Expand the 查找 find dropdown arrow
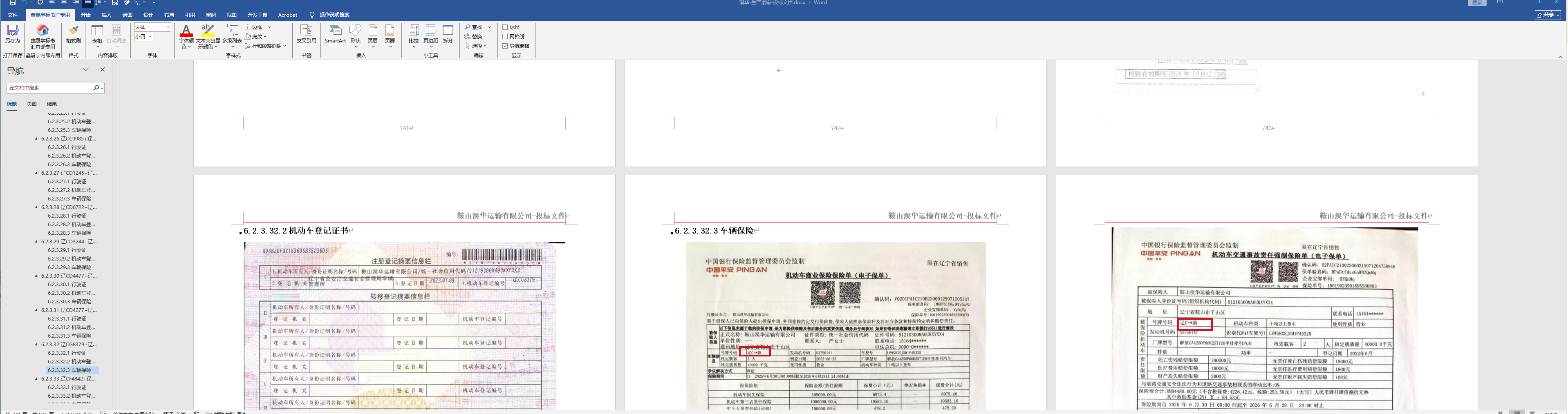Image resolution: width=1568 pixels, height=414 pixels. 489,27
